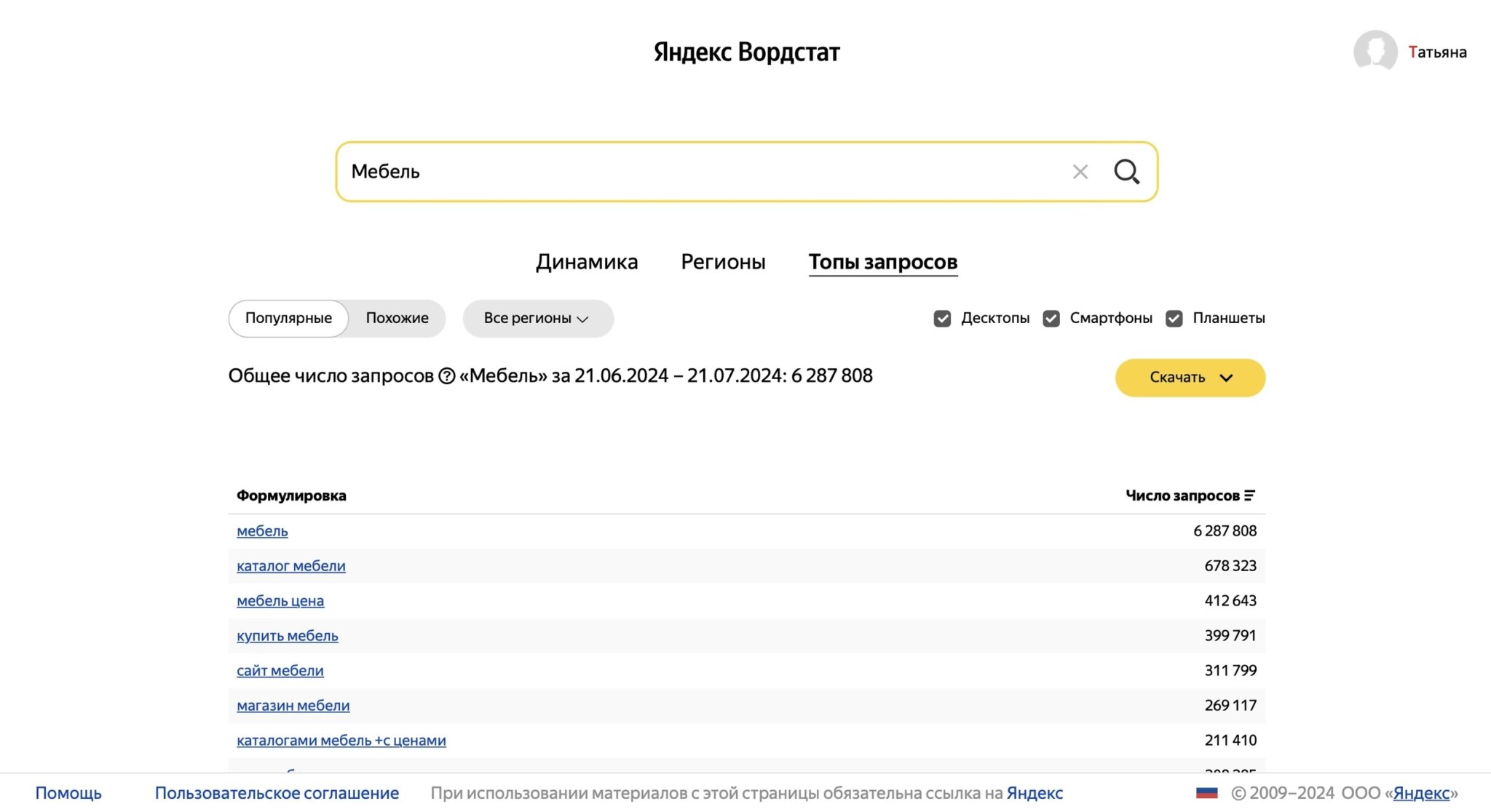Viewport: 1491px width, 812px height.
Task: Open the Регионы tab
Action: (x=723, y=262)
